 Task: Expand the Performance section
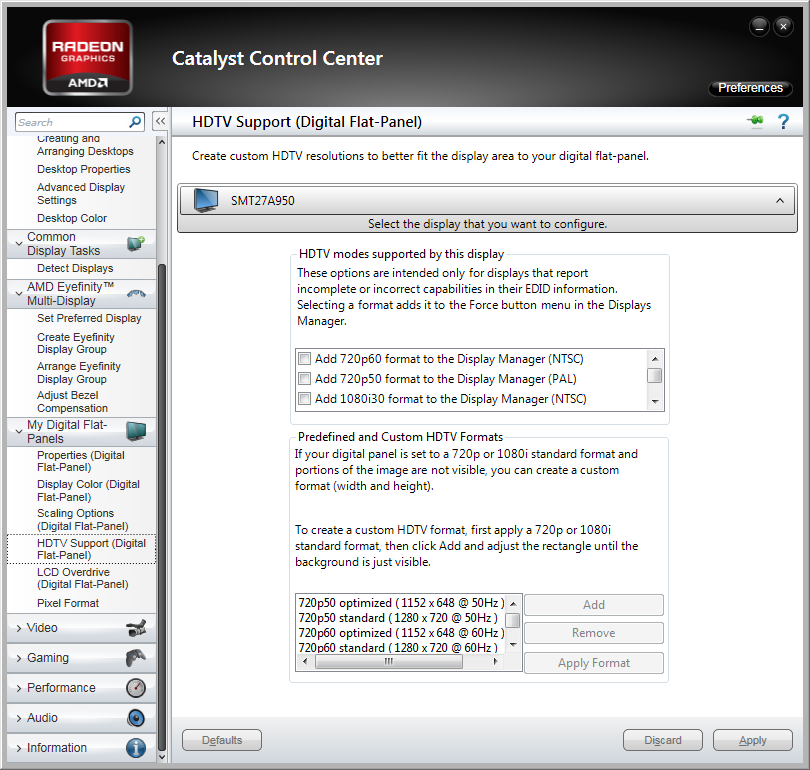[x=19, y=688]
